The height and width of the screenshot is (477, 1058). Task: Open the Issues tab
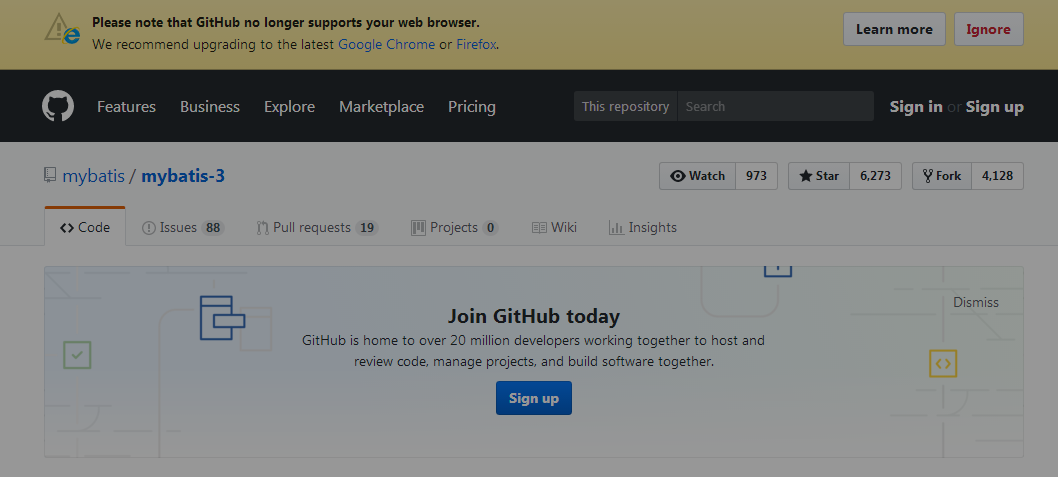178,228
